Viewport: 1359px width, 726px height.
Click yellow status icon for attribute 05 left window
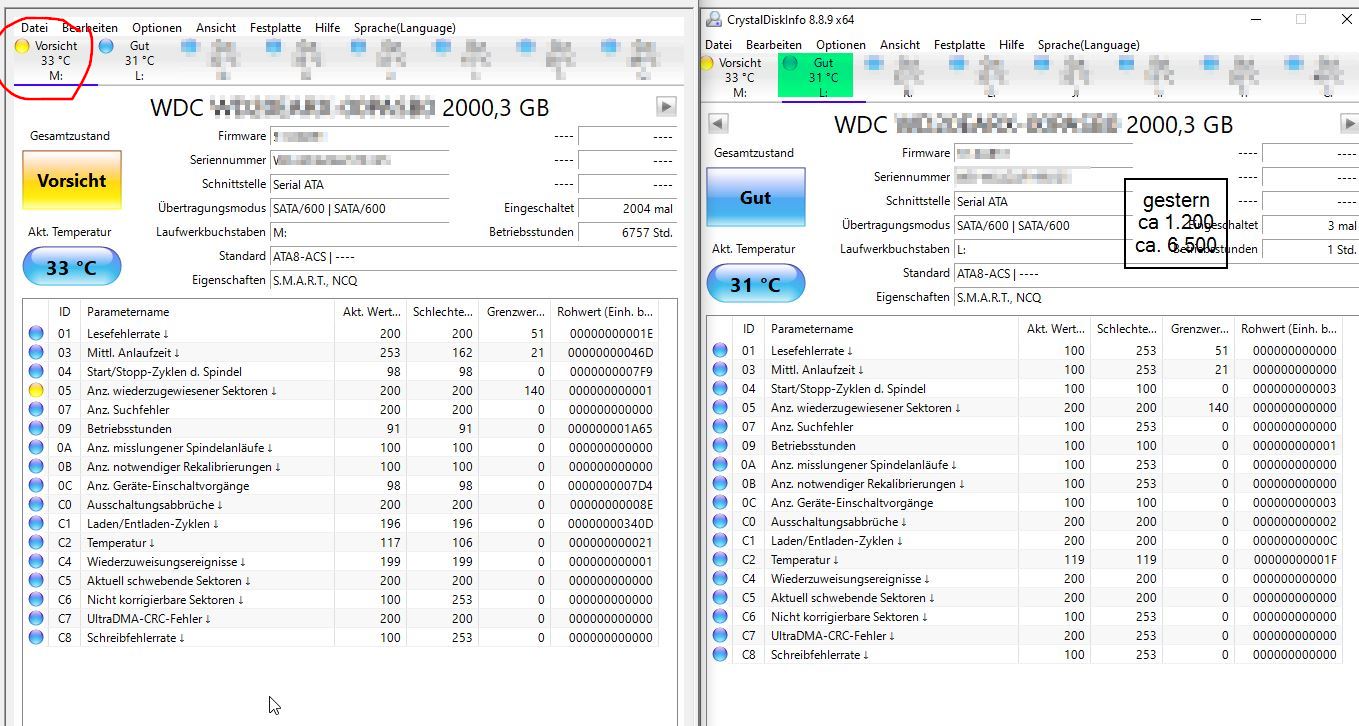[x=36, y=390]
